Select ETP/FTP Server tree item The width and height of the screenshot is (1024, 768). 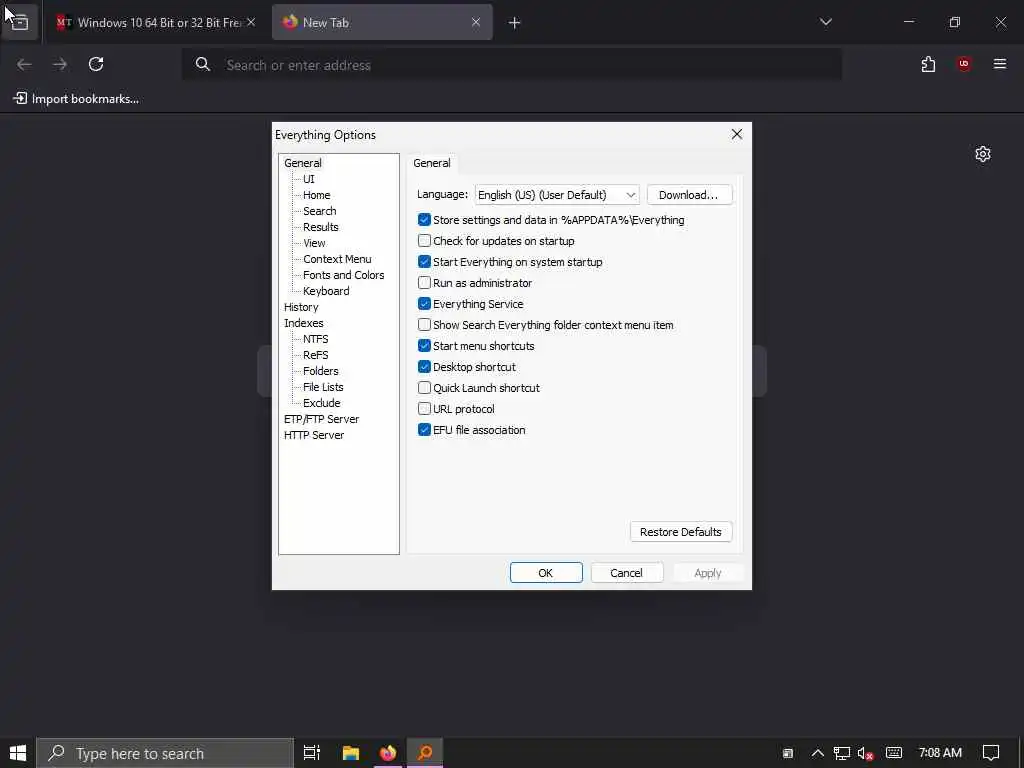[x=321, y=419]
